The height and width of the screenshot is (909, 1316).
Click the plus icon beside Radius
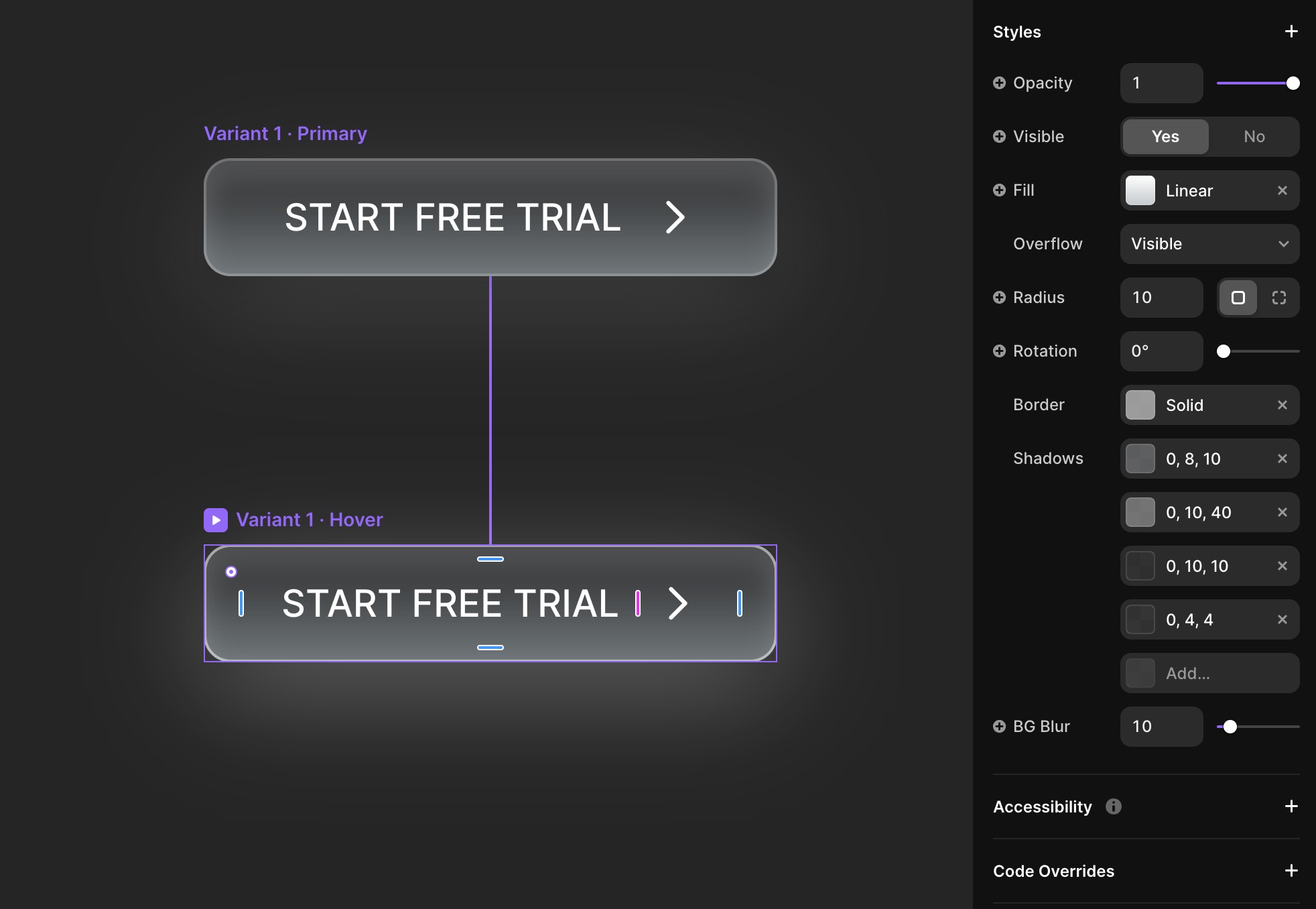999,297
